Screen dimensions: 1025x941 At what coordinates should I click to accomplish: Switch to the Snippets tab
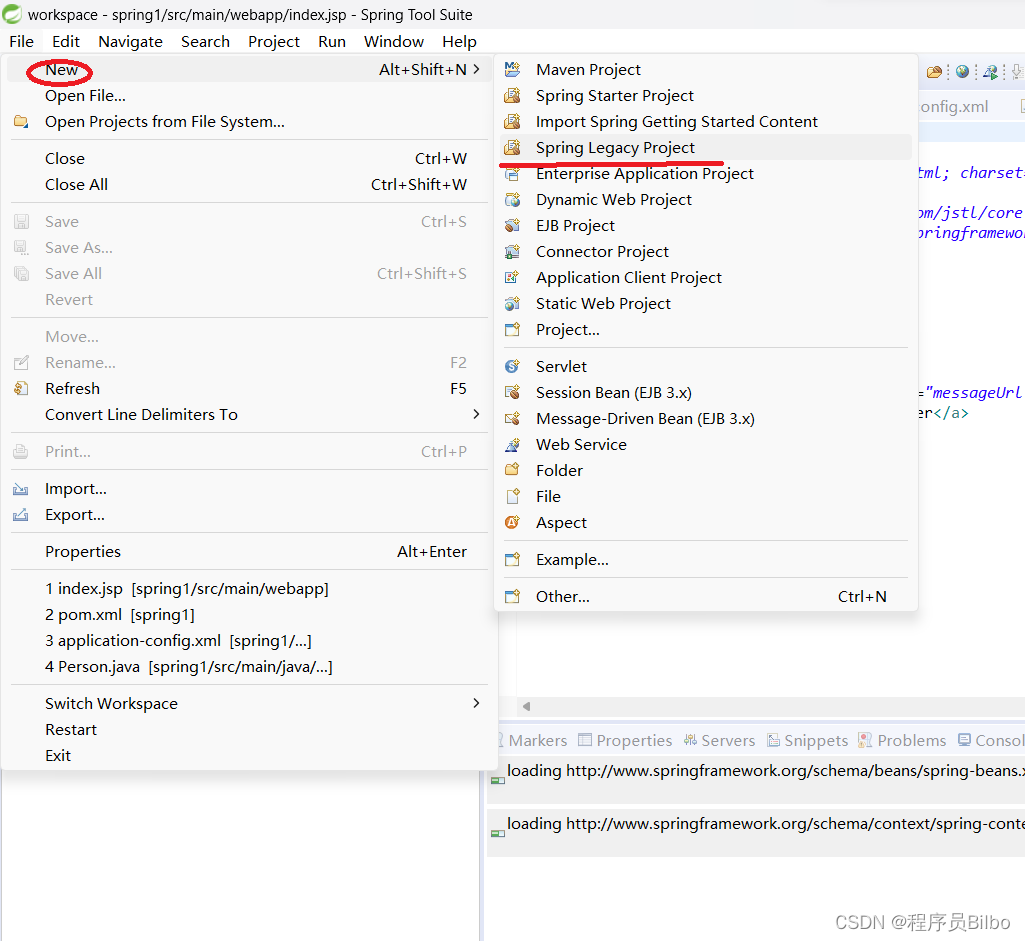(x=808, y=740)
